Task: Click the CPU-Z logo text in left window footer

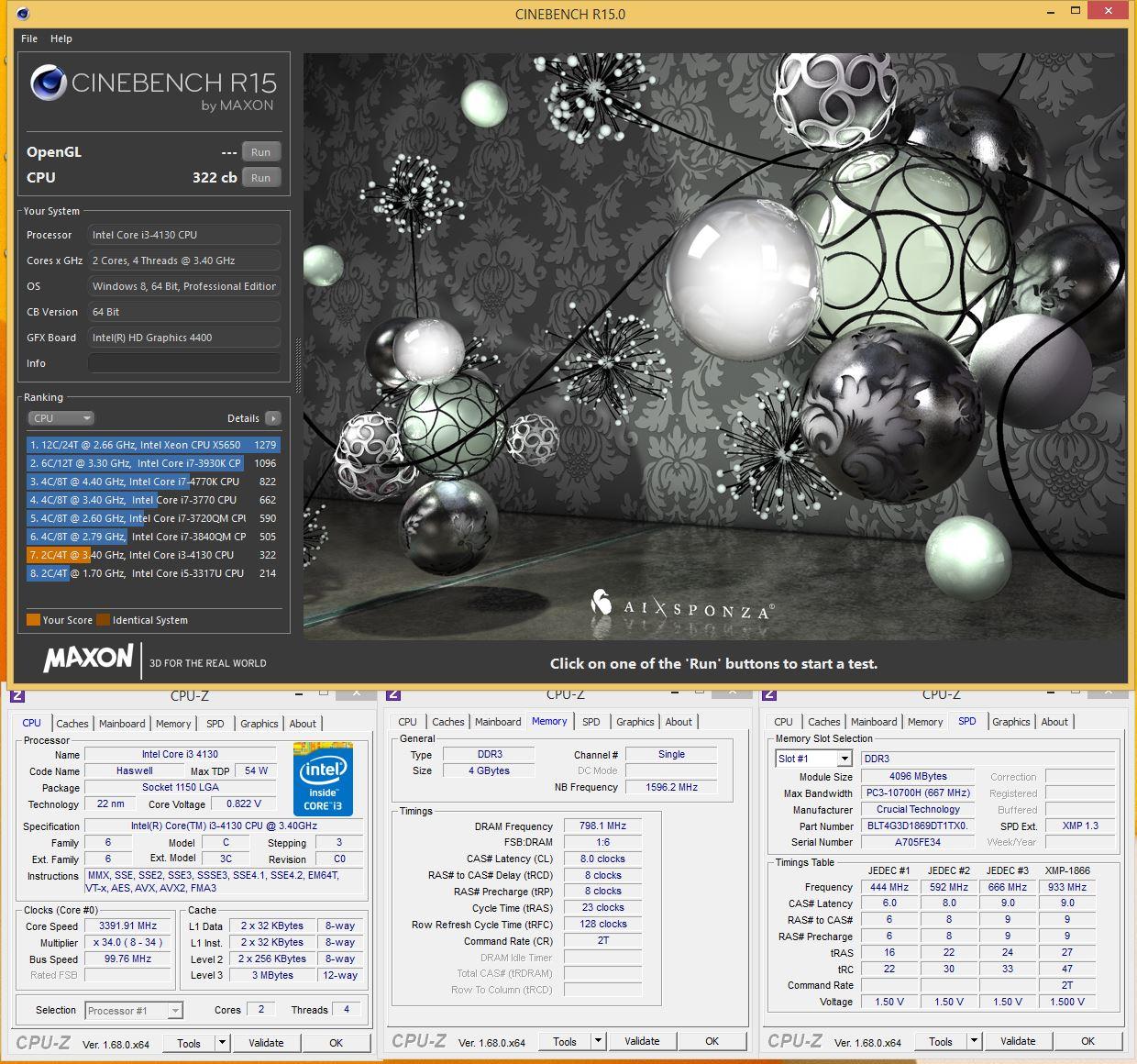Action: point(43,1043)
